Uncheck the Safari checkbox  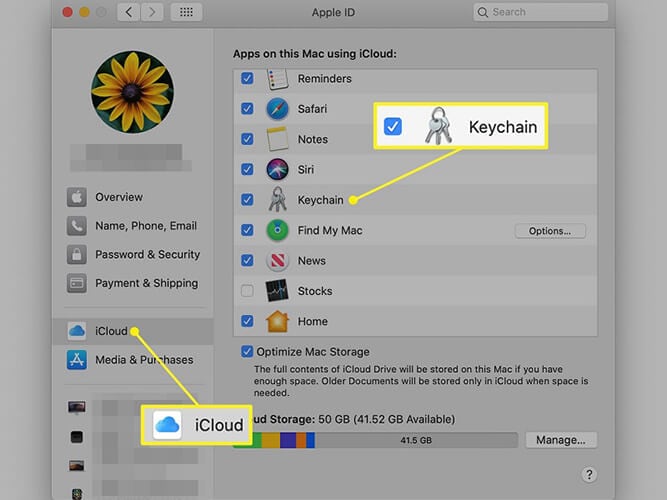[247, 109]
